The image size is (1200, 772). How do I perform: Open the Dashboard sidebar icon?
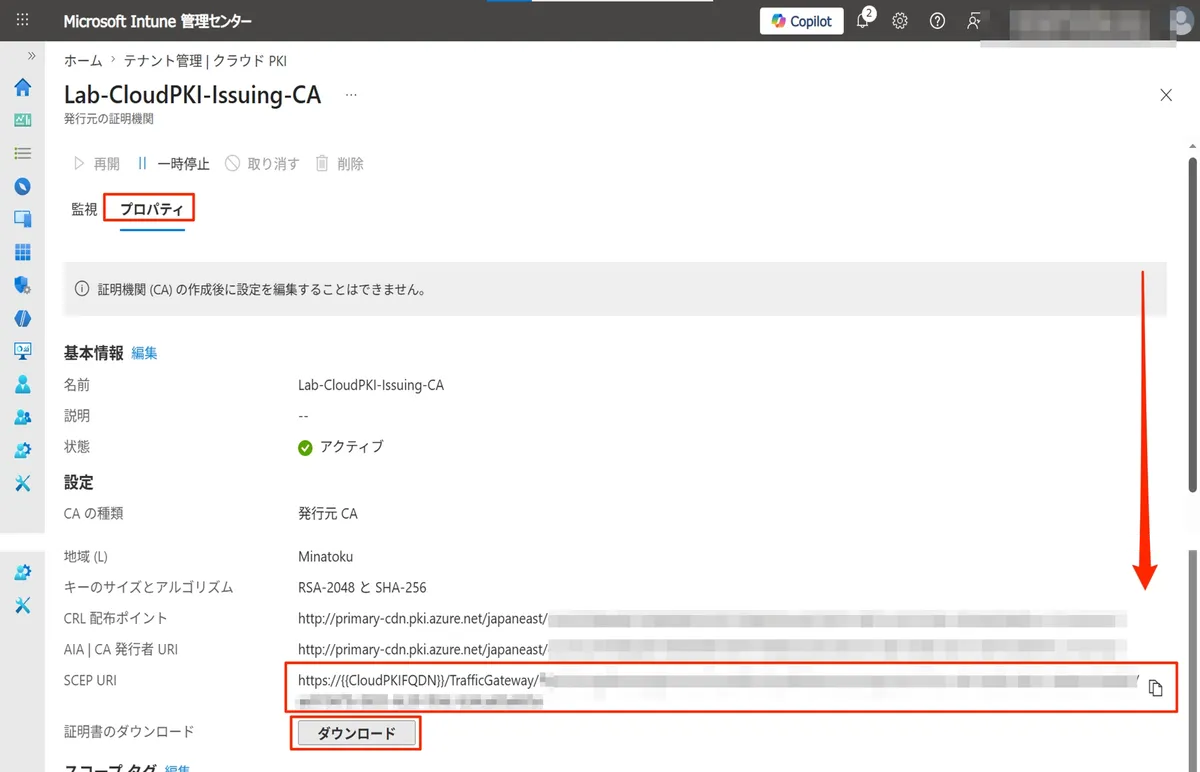(x=22, y=120)
